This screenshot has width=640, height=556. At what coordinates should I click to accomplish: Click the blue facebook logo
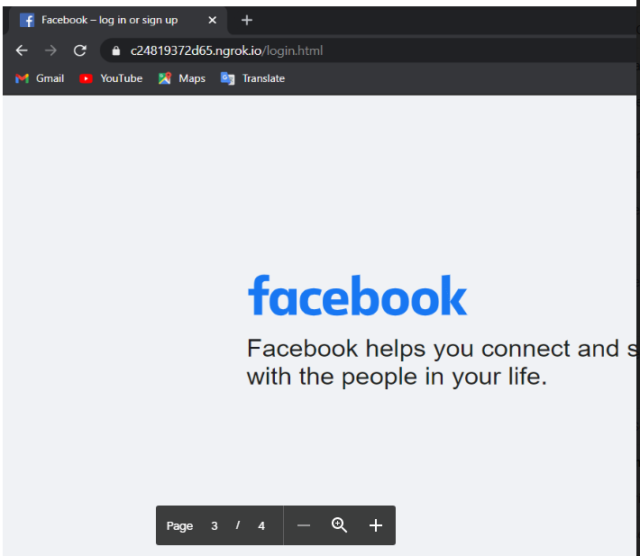357,296
